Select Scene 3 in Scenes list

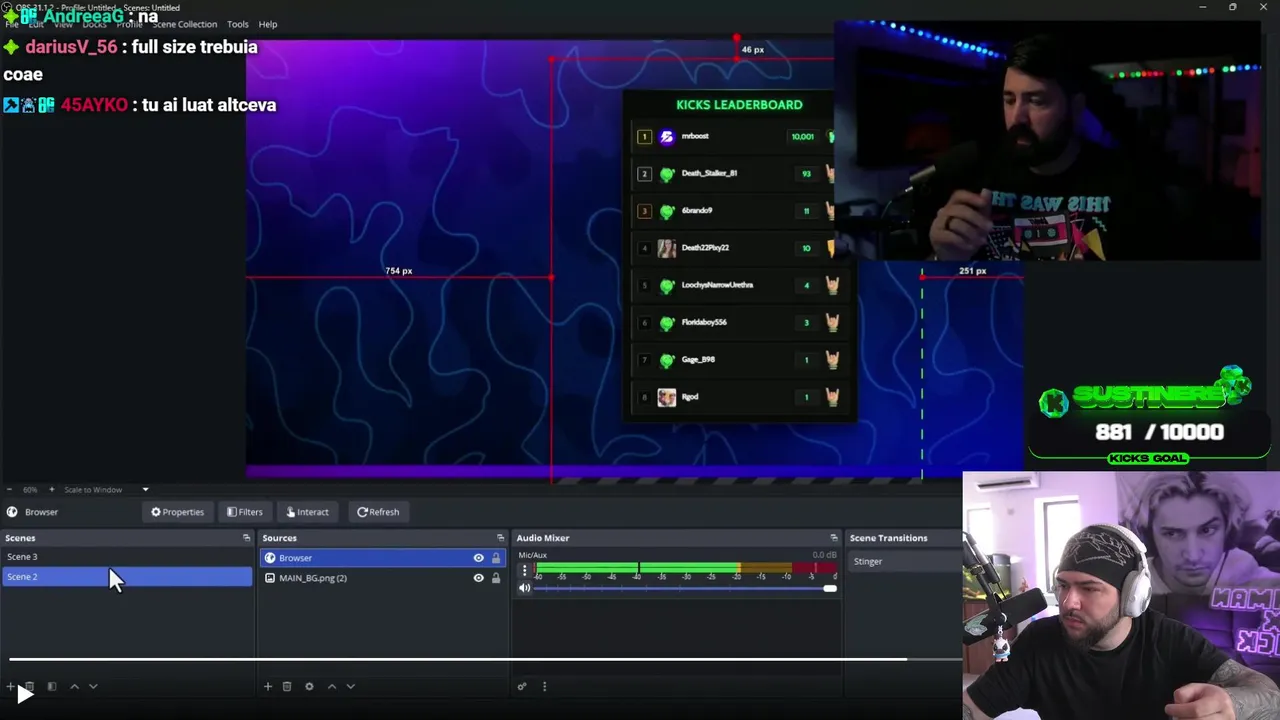[127, 557]
